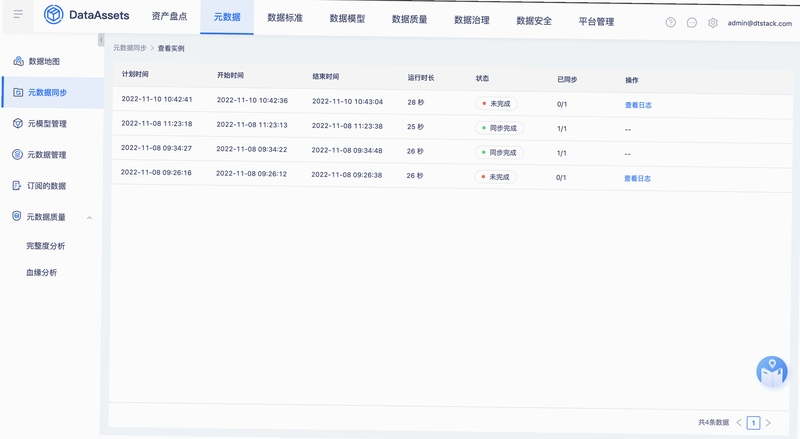Click the 数据地图 sidebar icon

18,61
